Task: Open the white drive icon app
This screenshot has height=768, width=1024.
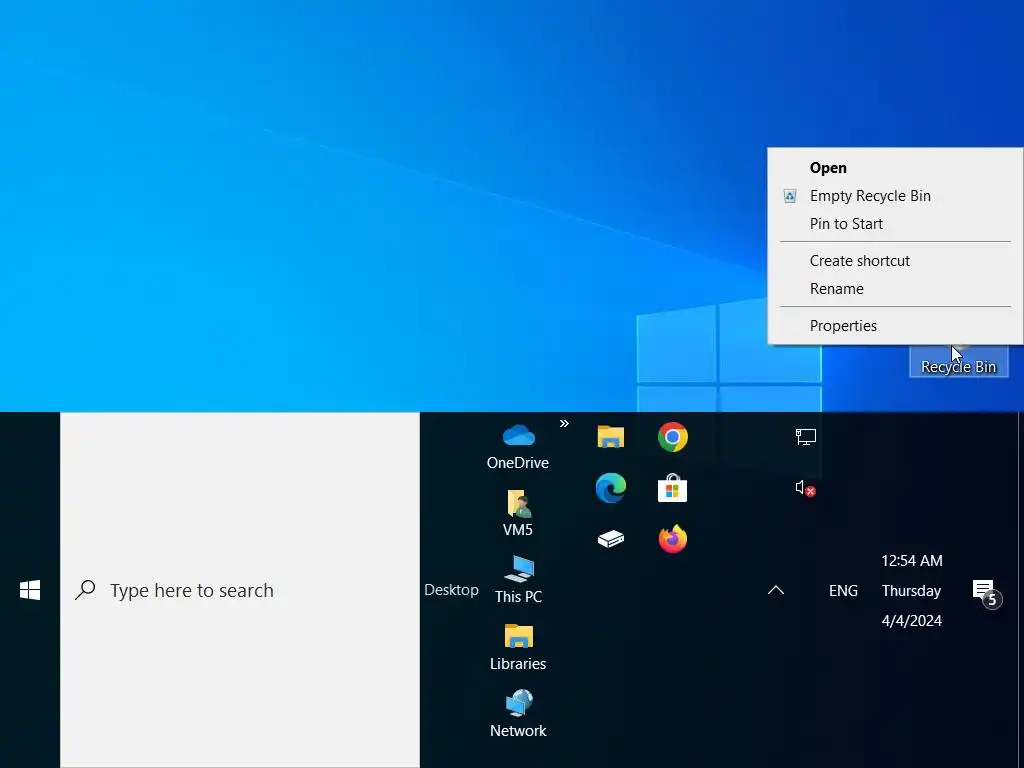Action: pyautogui.click(x=611, y=539)
